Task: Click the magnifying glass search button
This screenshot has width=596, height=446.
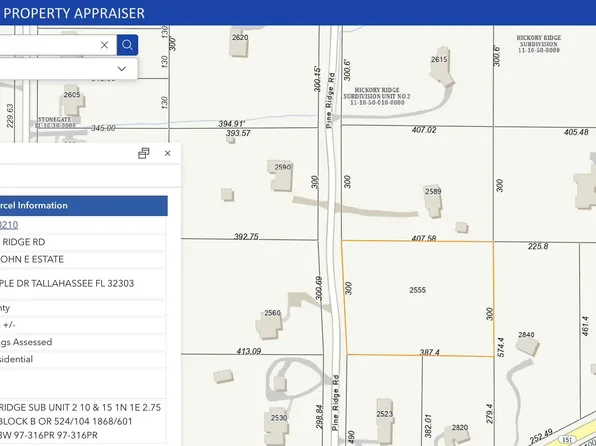Action: click(x=127, y=45)
